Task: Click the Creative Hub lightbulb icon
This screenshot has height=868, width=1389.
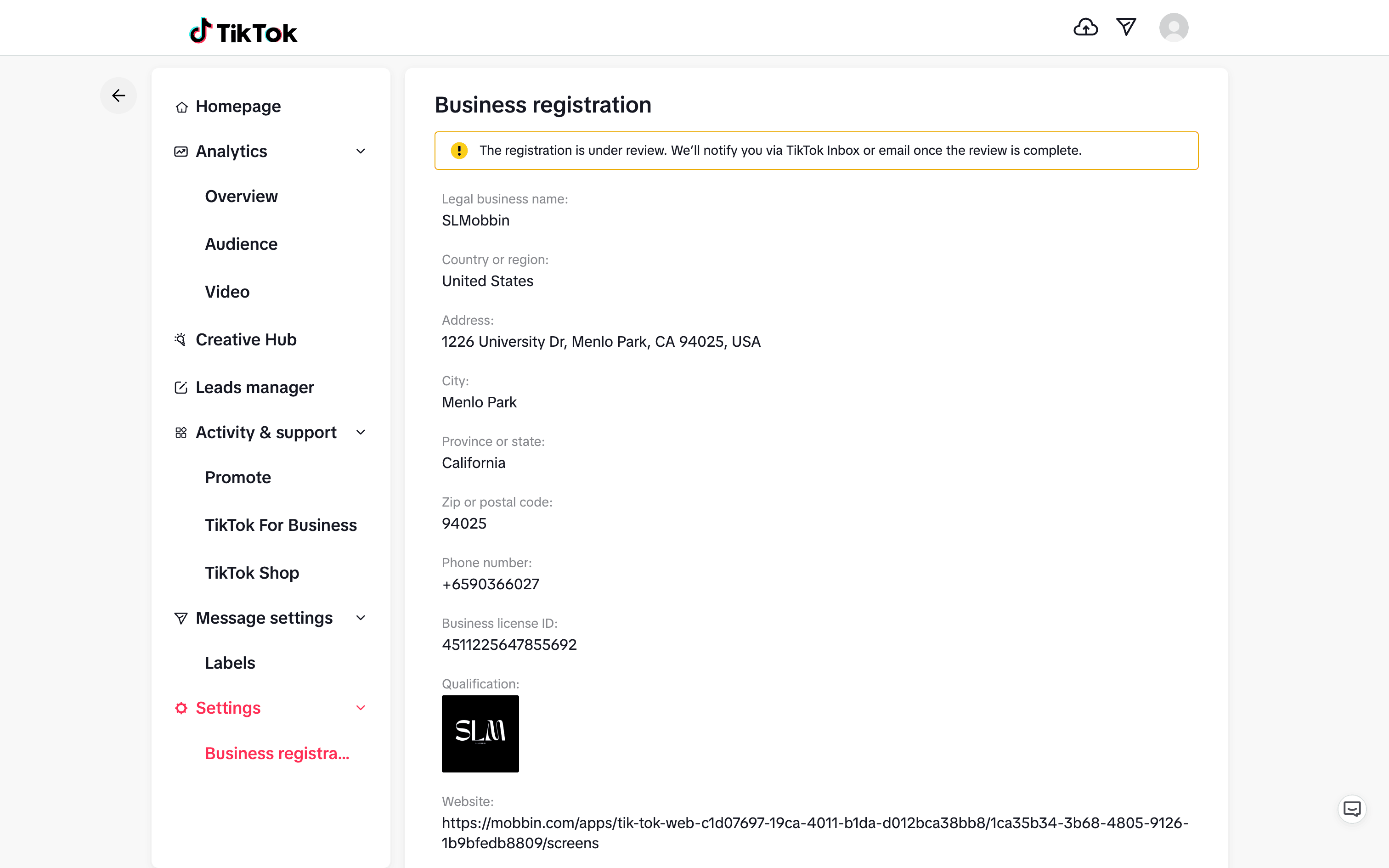Action: click(180, 340)
